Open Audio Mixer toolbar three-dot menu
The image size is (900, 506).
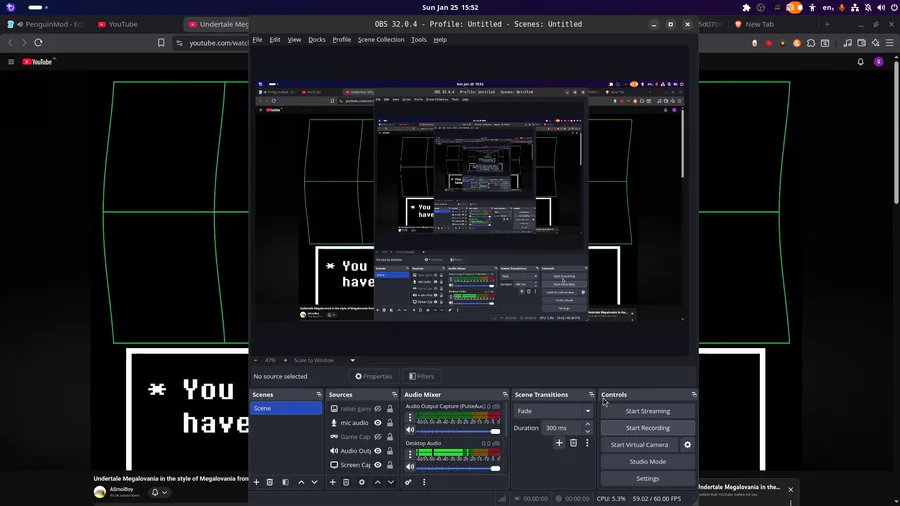coord(424,482)
